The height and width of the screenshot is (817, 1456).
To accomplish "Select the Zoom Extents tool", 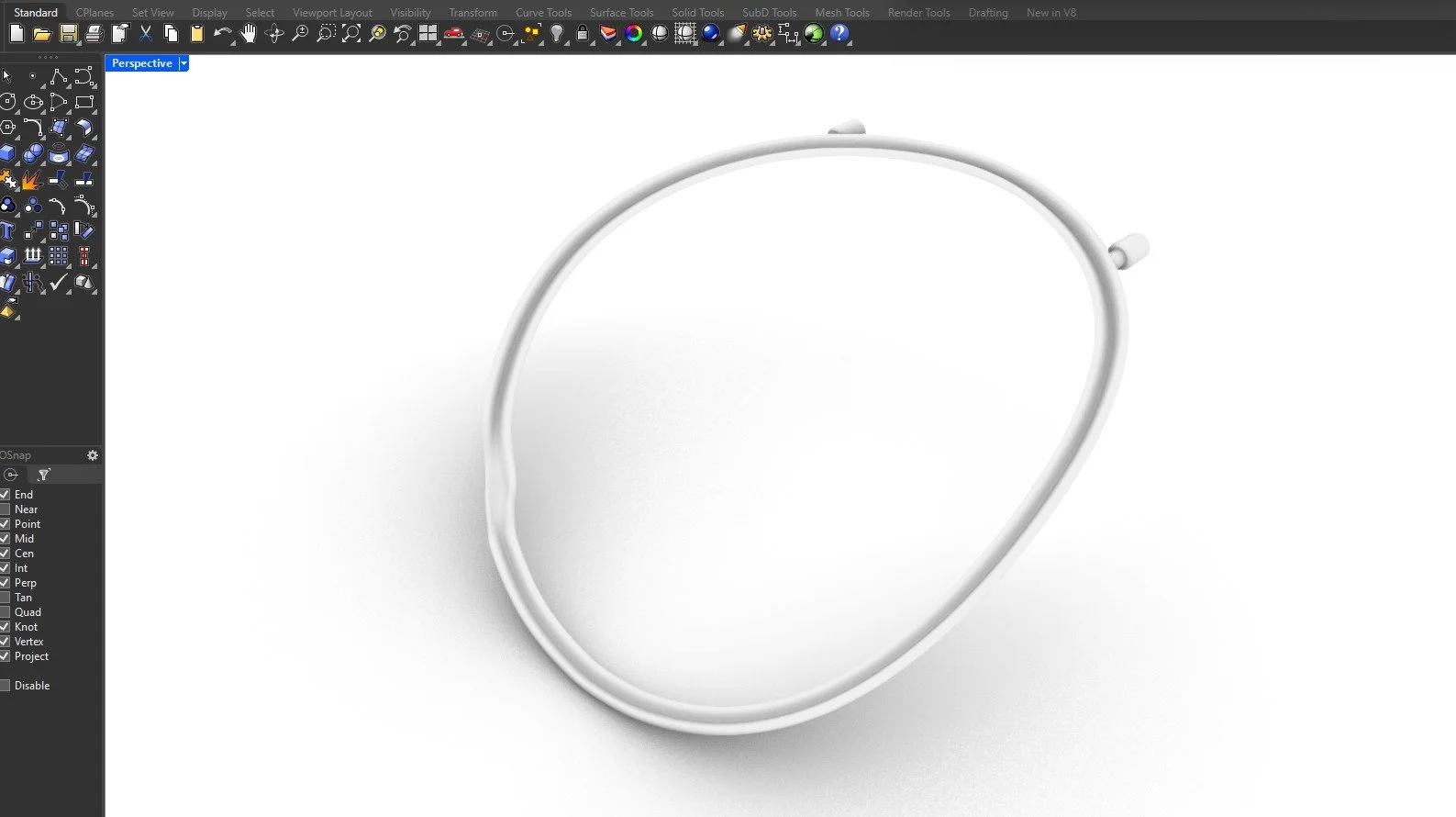I will click(x=350, y=34).
